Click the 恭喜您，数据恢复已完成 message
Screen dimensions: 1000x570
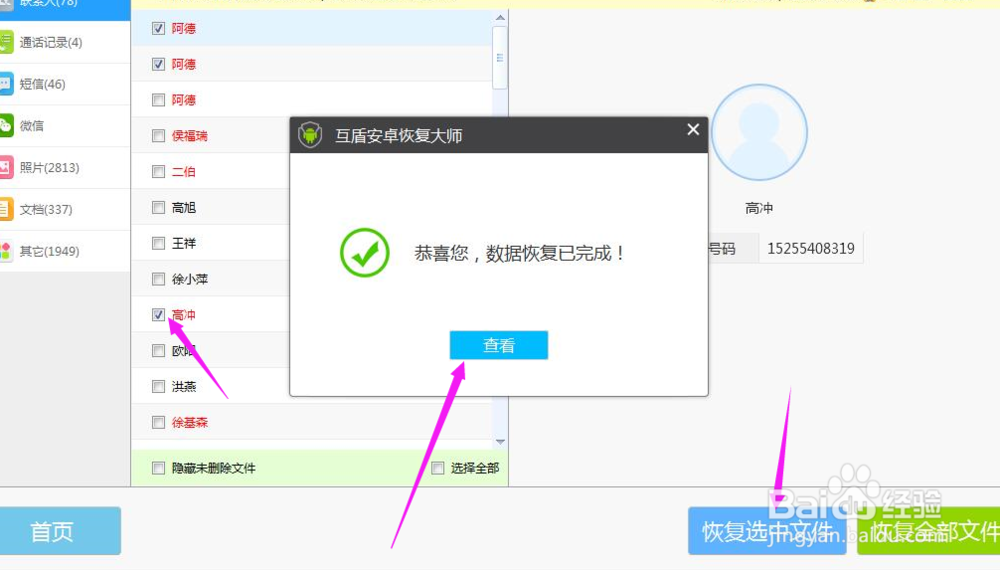518,253
